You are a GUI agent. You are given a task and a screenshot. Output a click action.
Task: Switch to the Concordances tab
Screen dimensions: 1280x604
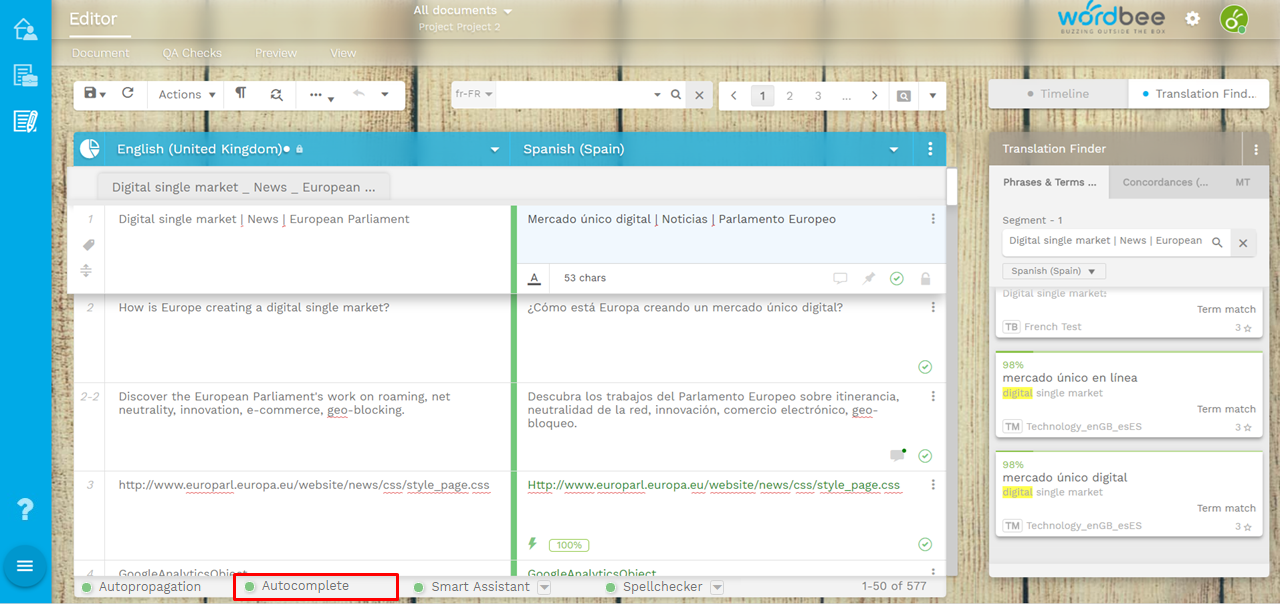click(1164, 183)
